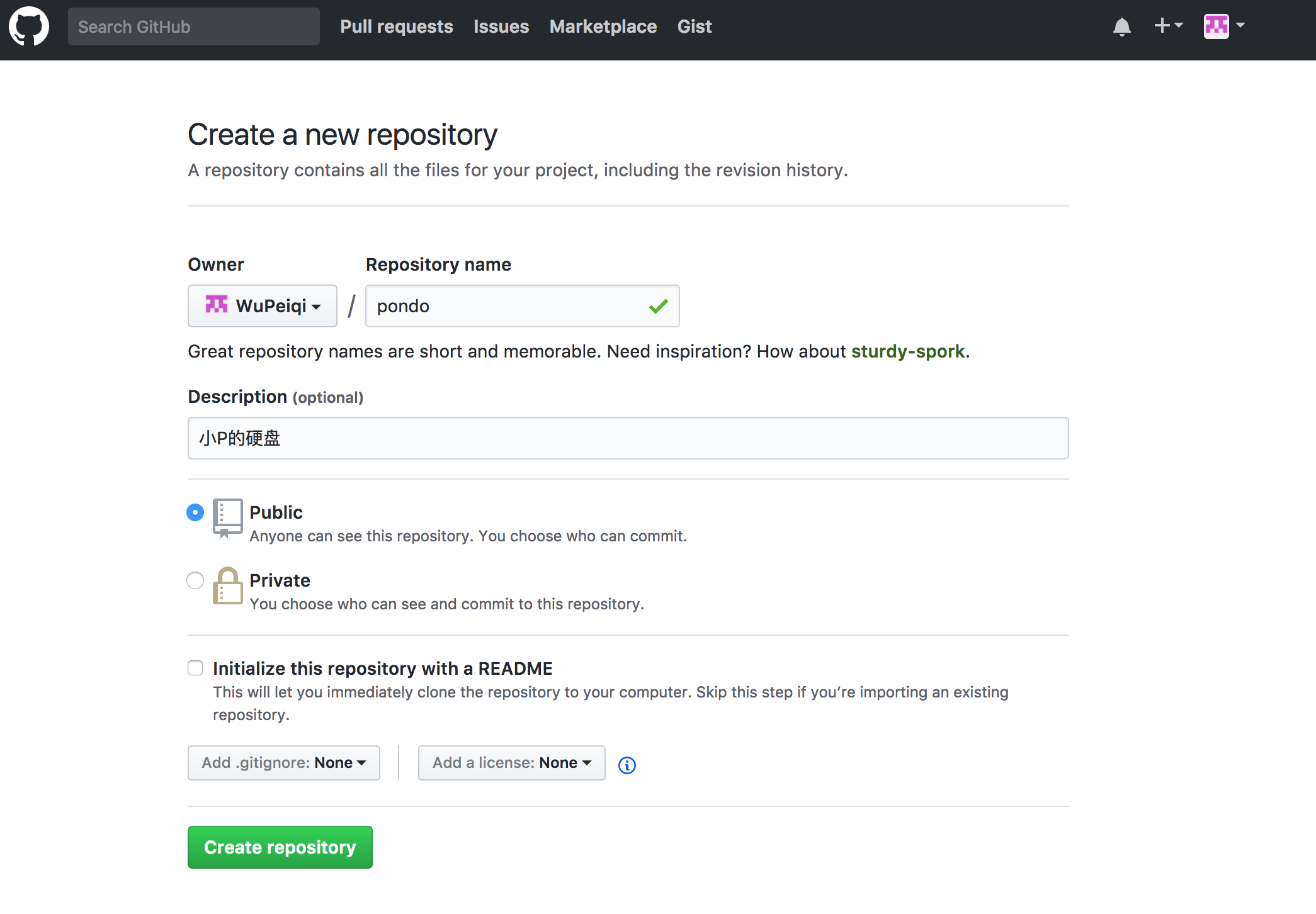This screenshot has height=914, width=1316.
Task: Click the license info icon
Action: click(x=627, y=765)
